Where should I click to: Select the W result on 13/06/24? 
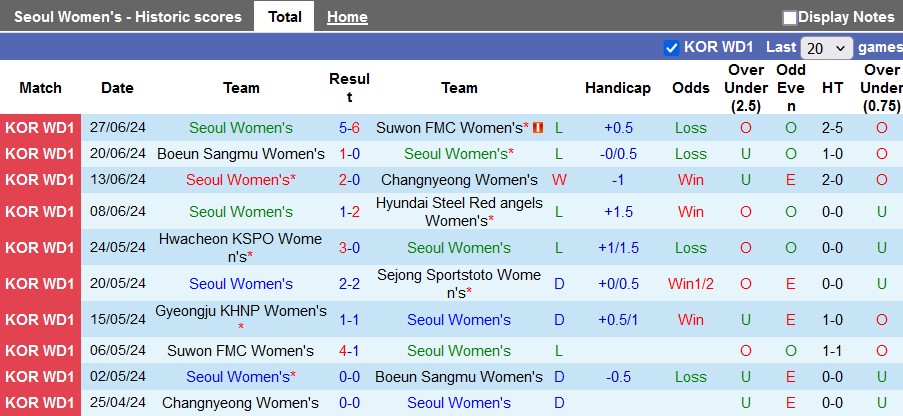pos(559,180)
